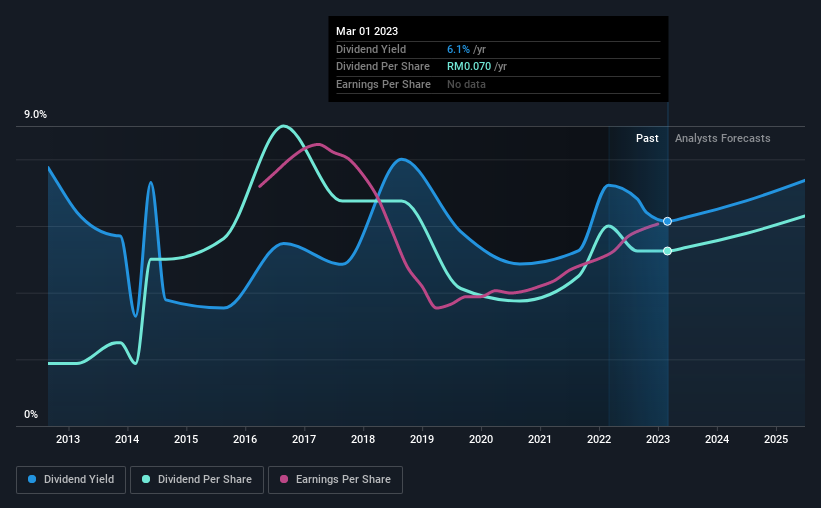Click the blue dot in Dividend Yield legend
Image resolution: width=821 pixels, height=508 pixels.
click(32, 479)
